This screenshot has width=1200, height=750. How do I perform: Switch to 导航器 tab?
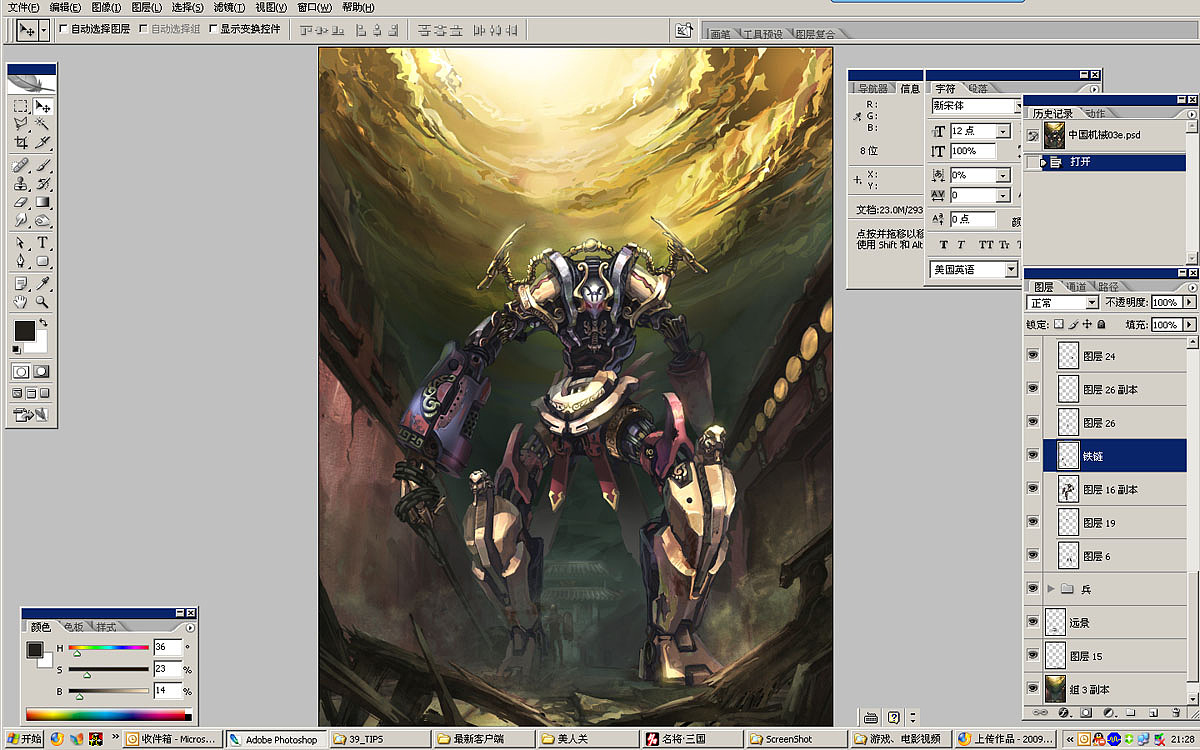873,89
